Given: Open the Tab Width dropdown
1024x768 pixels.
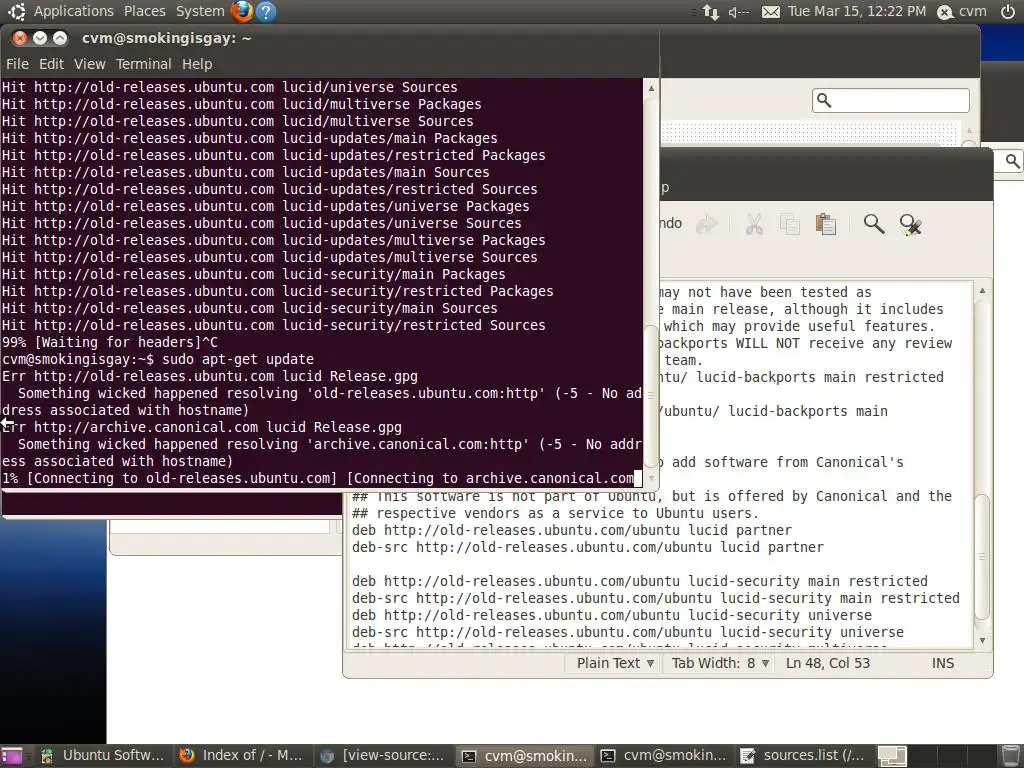Looking at the screenshot, I should 720,663.
